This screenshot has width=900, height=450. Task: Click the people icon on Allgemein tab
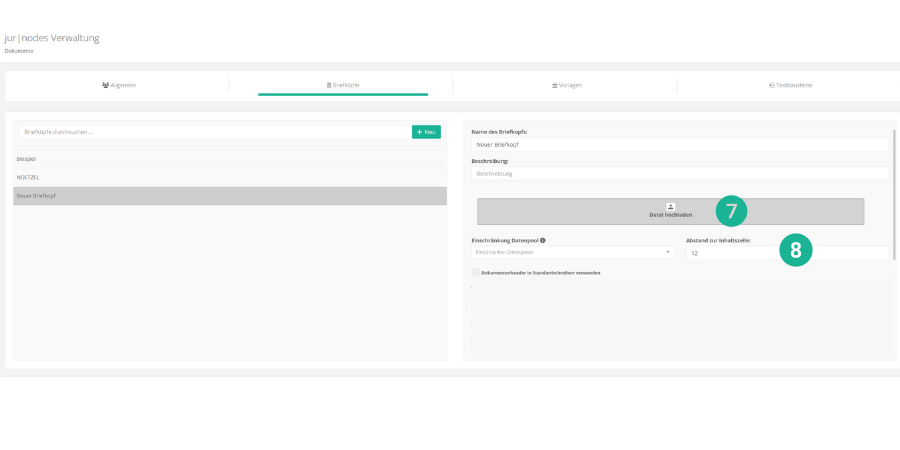tap(105, 85)
